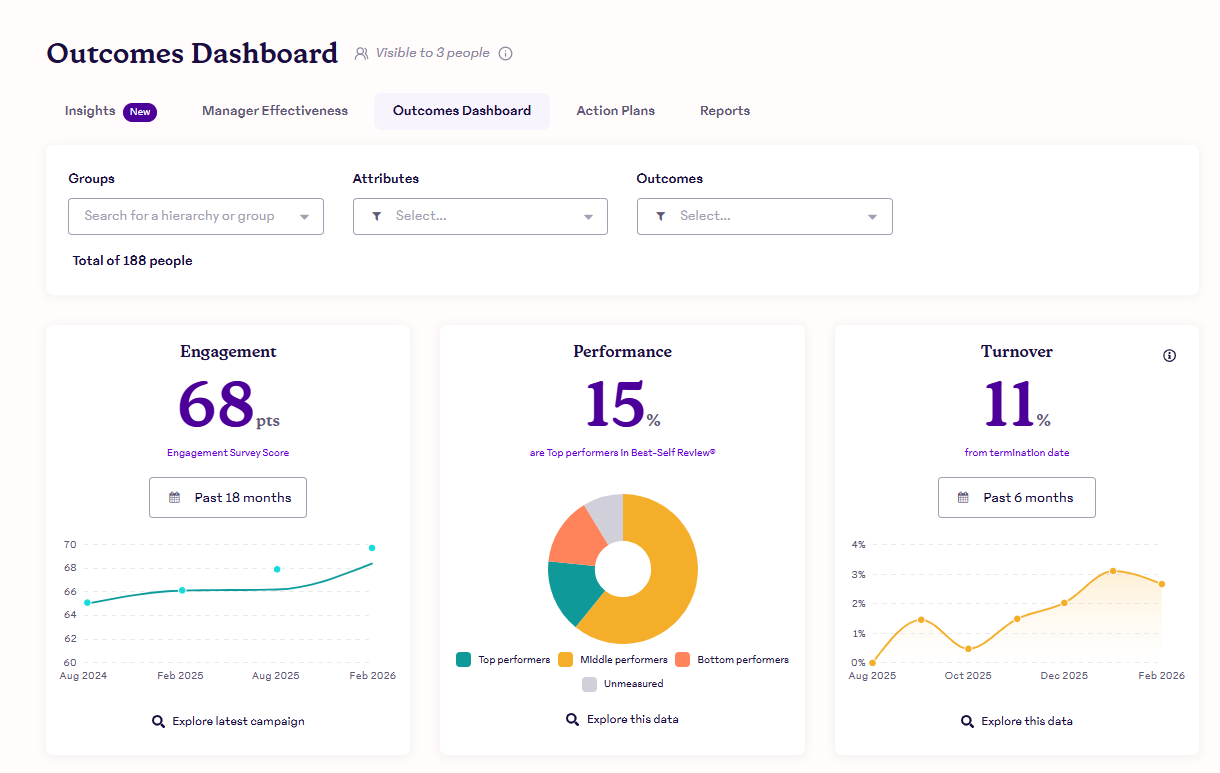Open the Outcomes Select dropdown
This screenshot has height=773, width=1220.
(x=764, y=216)
